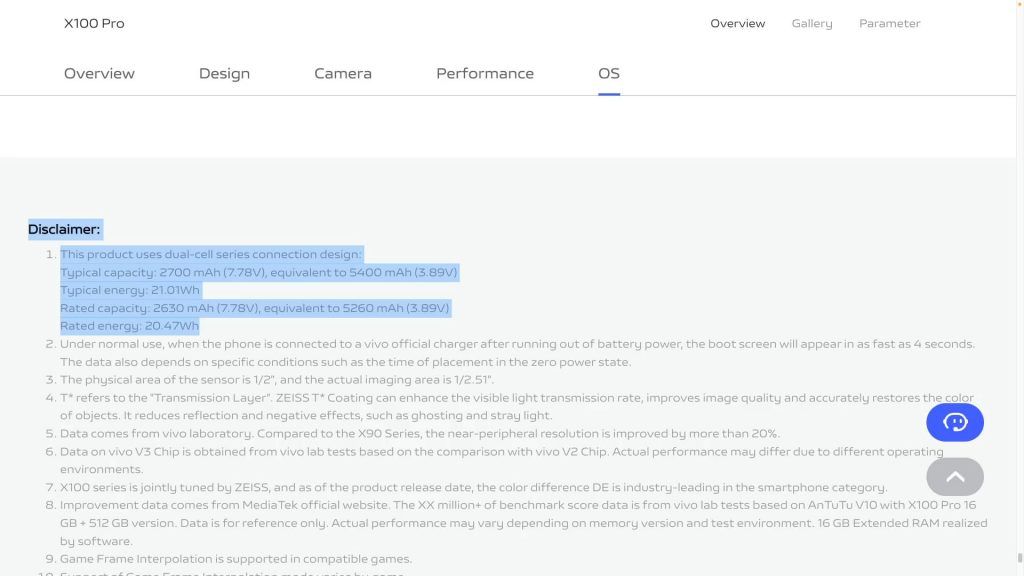
Task: Switch to the Design section tab
Action: coord(225,73)
